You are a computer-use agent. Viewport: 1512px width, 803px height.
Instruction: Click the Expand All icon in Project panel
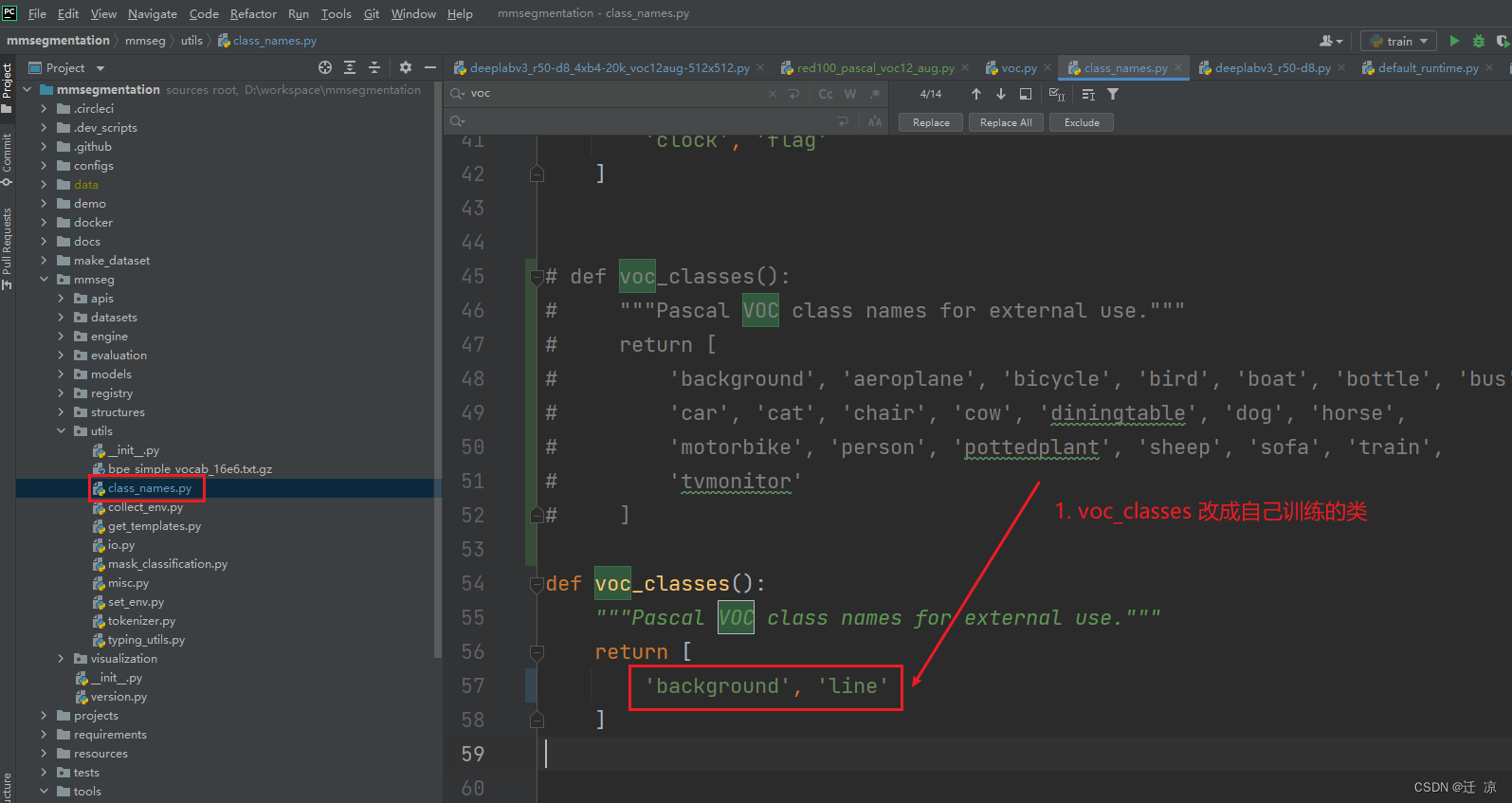350,67
